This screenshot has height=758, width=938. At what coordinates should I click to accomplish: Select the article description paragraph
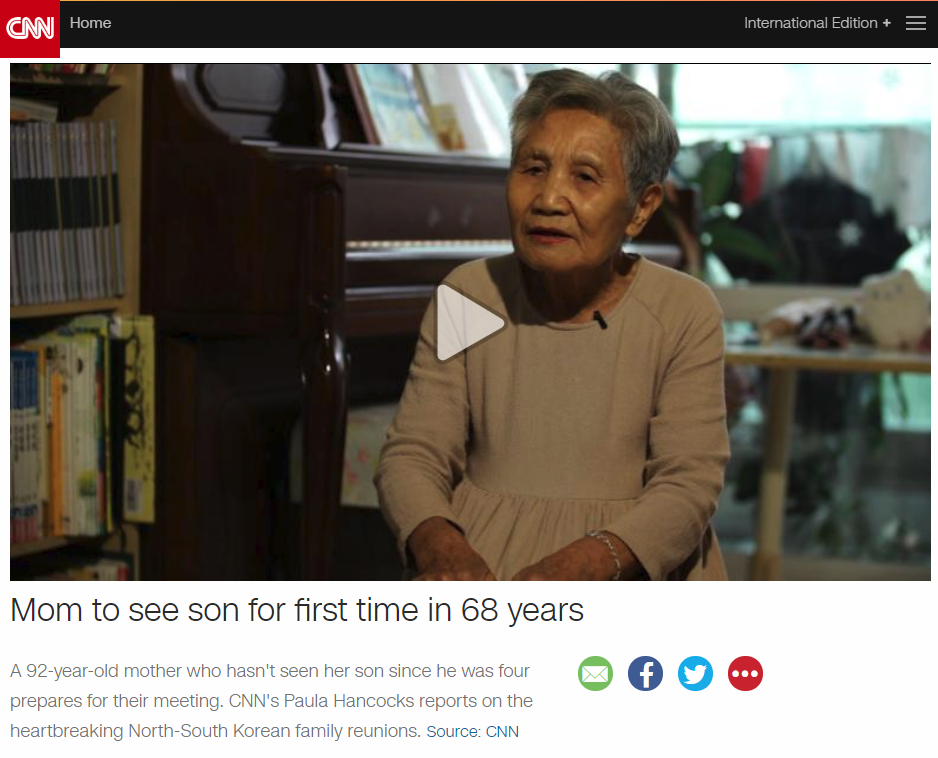(x=272, y=701)
